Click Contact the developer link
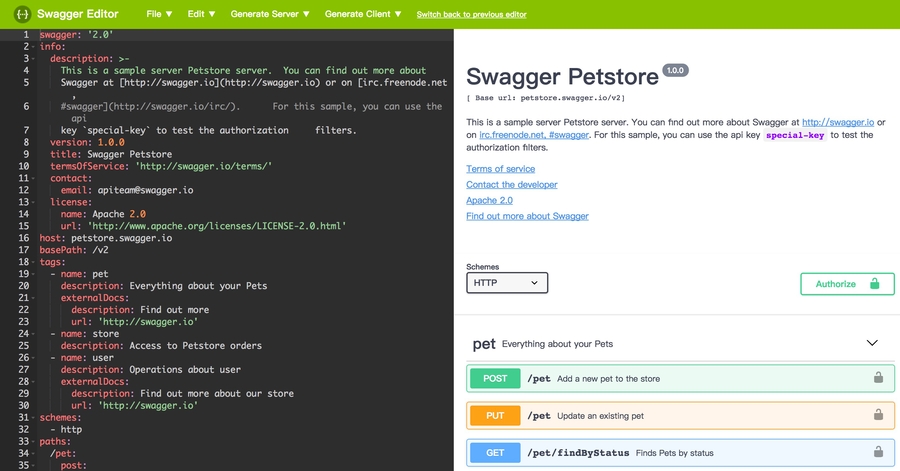Screen dimensions: 900x471 point(511,185)
